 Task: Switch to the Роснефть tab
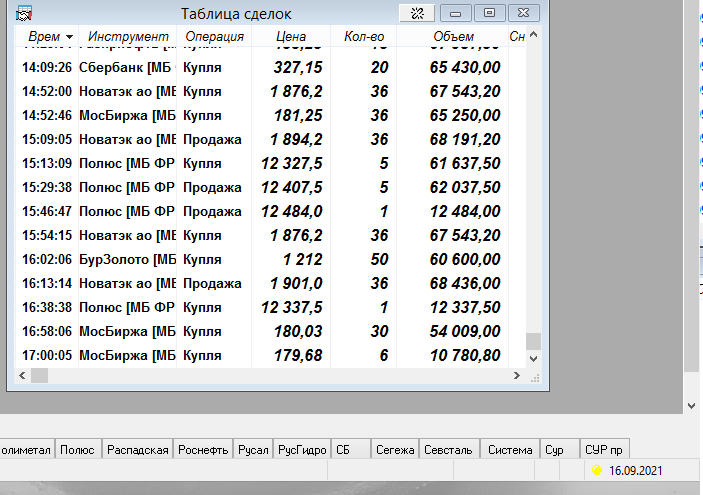(x=203, y=449)
